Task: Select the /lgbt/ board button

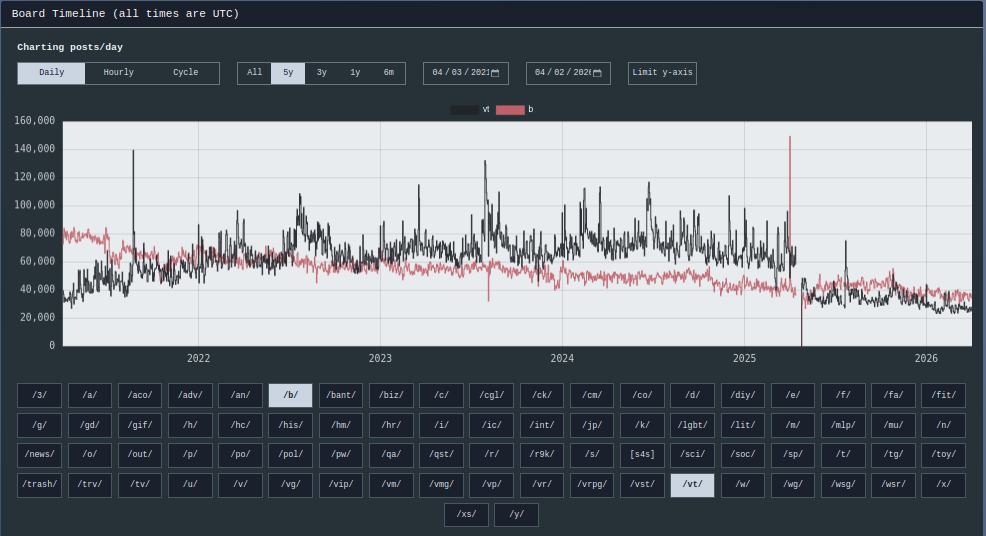Action: (x=692, y=425)
